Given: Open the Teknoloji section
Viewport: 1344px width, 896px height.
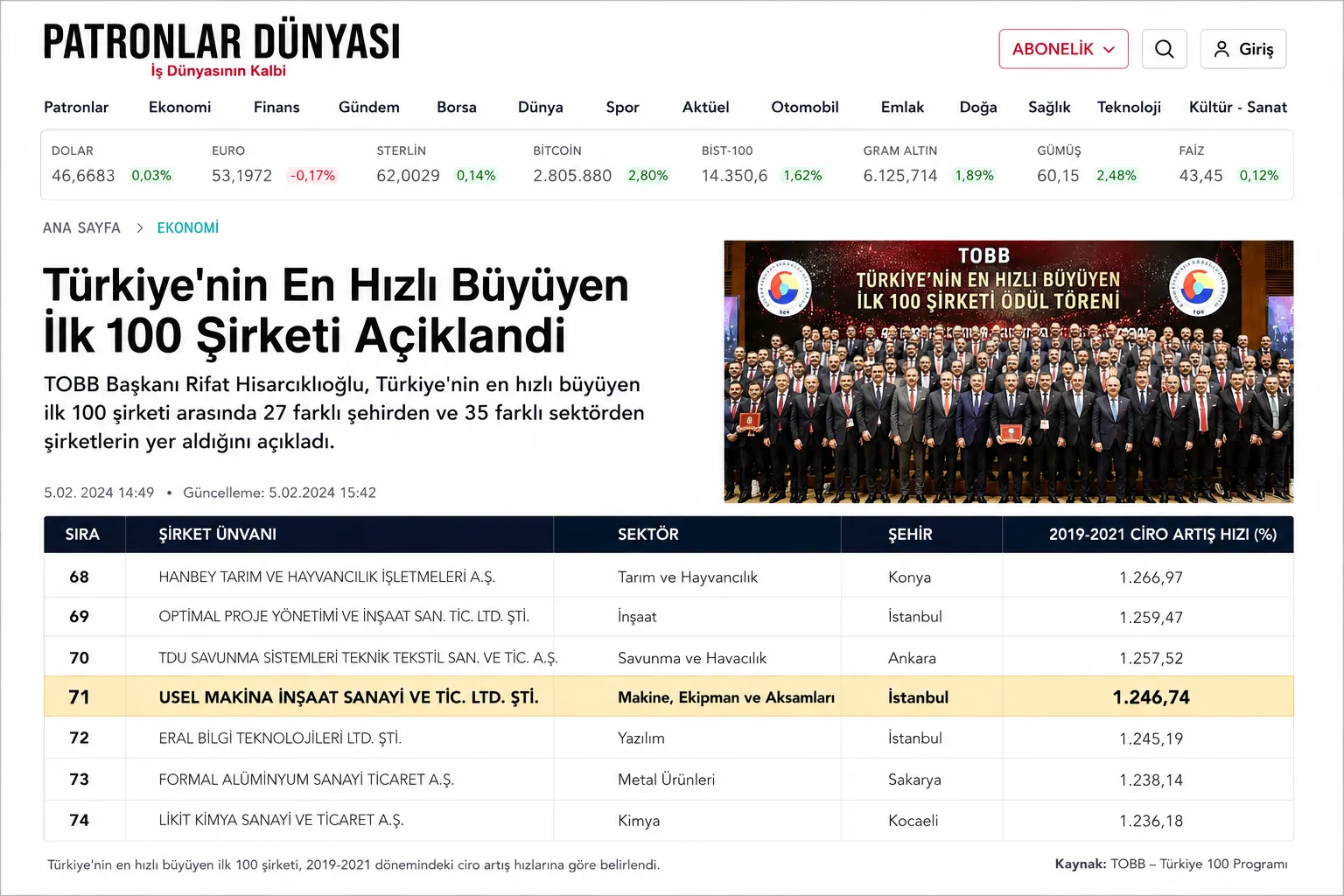Looking at the screenshot, I should pyautogui.click(x=1129, y=107).
